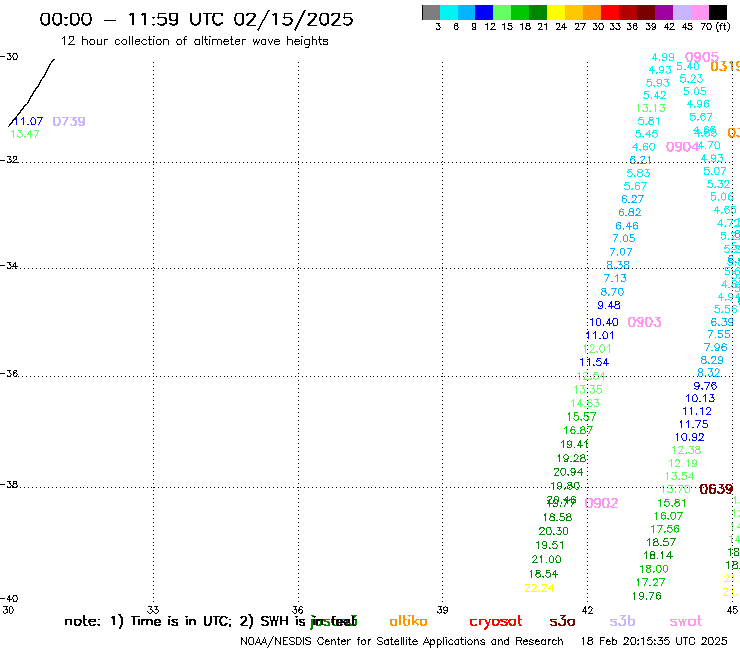
Task: Pick the yellow 24 ft legend swatch
Action: tap(556, 12)
